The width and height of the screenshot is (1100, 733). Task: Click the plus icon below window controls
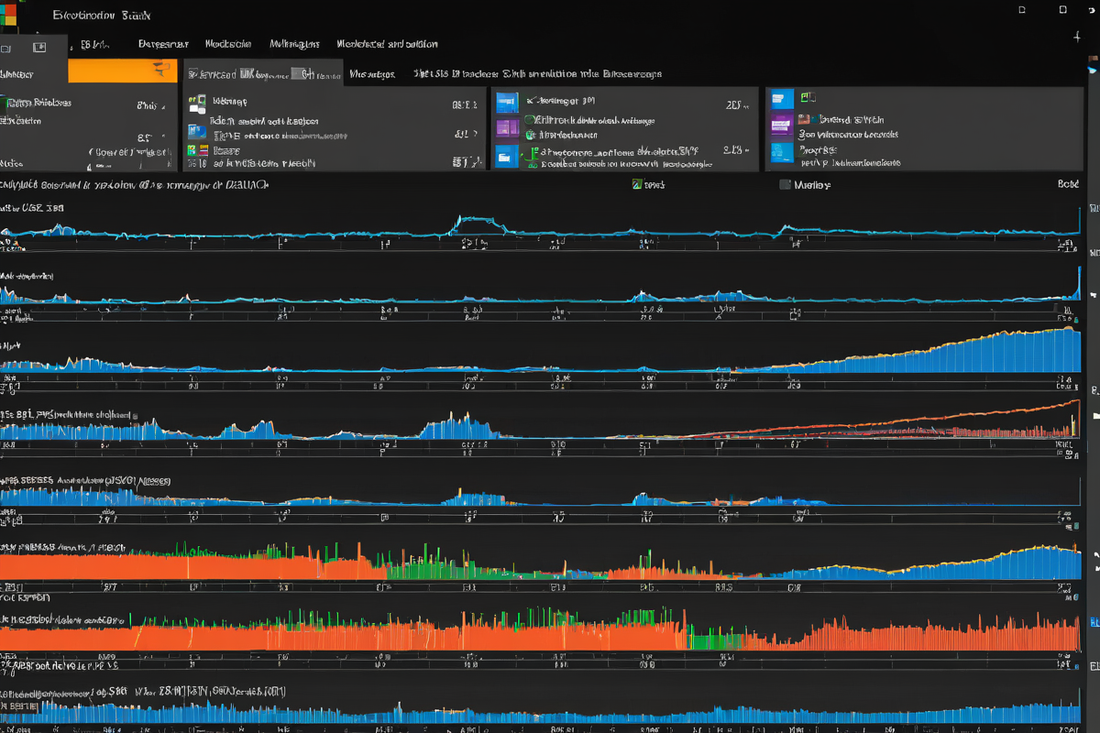pyautogui.click(x=1077, y=36)
